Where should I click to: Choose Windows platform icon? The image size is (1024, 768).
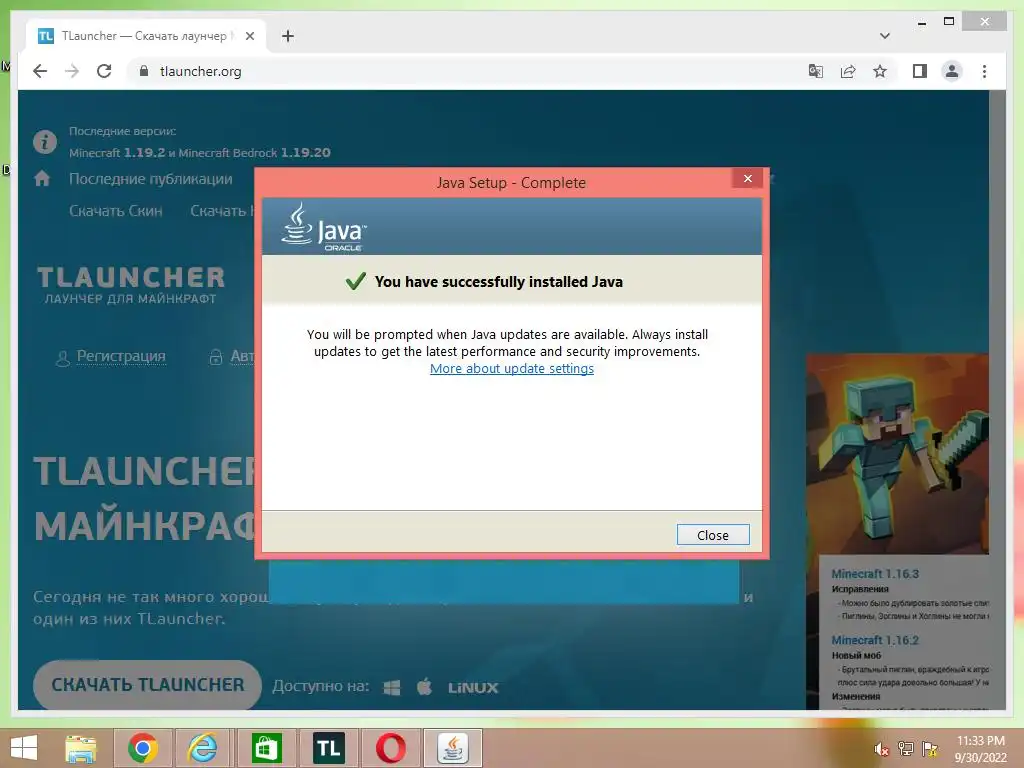click(x=392, y=688)
